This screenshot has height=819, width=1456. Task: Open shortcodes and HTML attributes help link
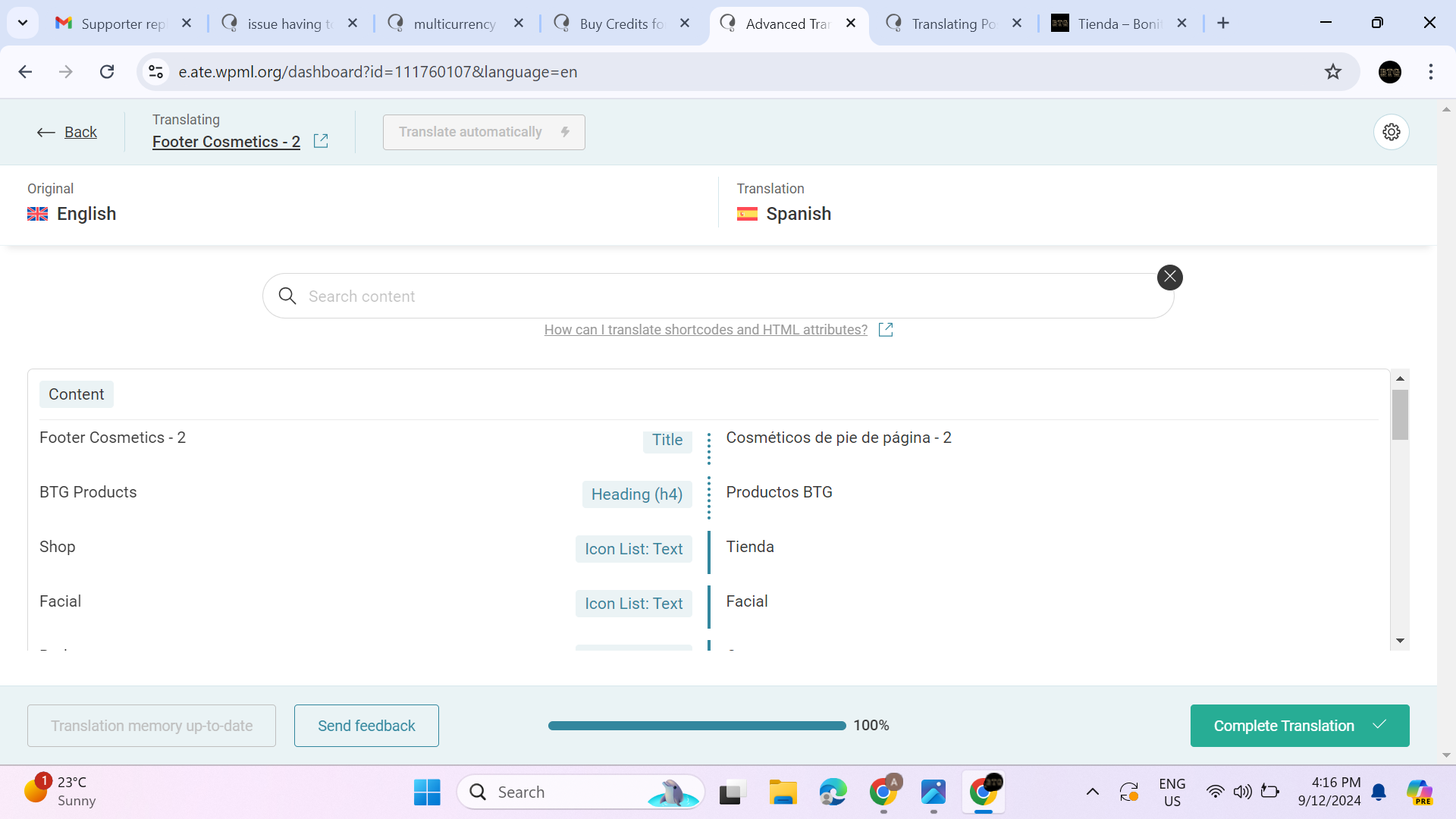tap(705, 330)
